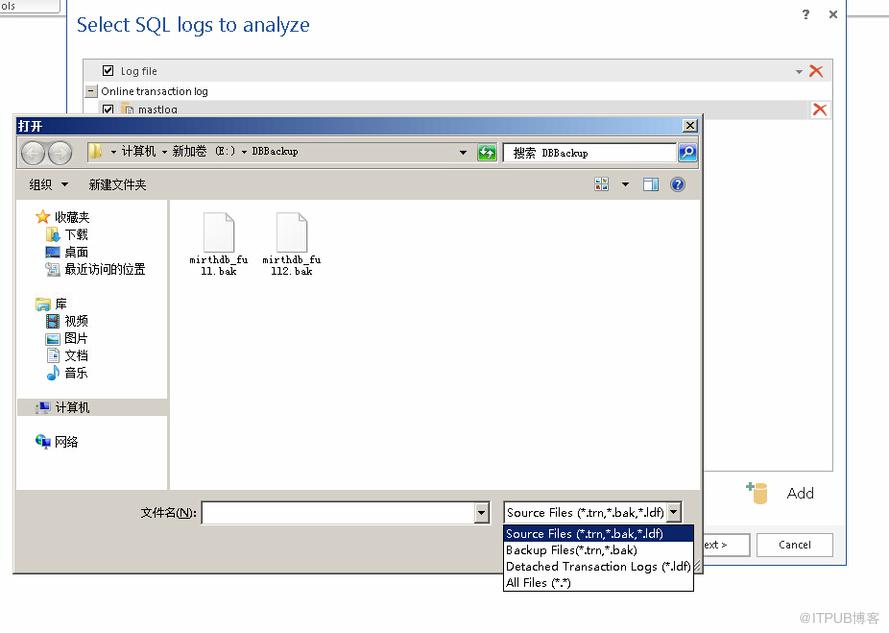
Task: Uncheck the Log file checkbox
Action: pyautogui.click(x=108, y=70)
